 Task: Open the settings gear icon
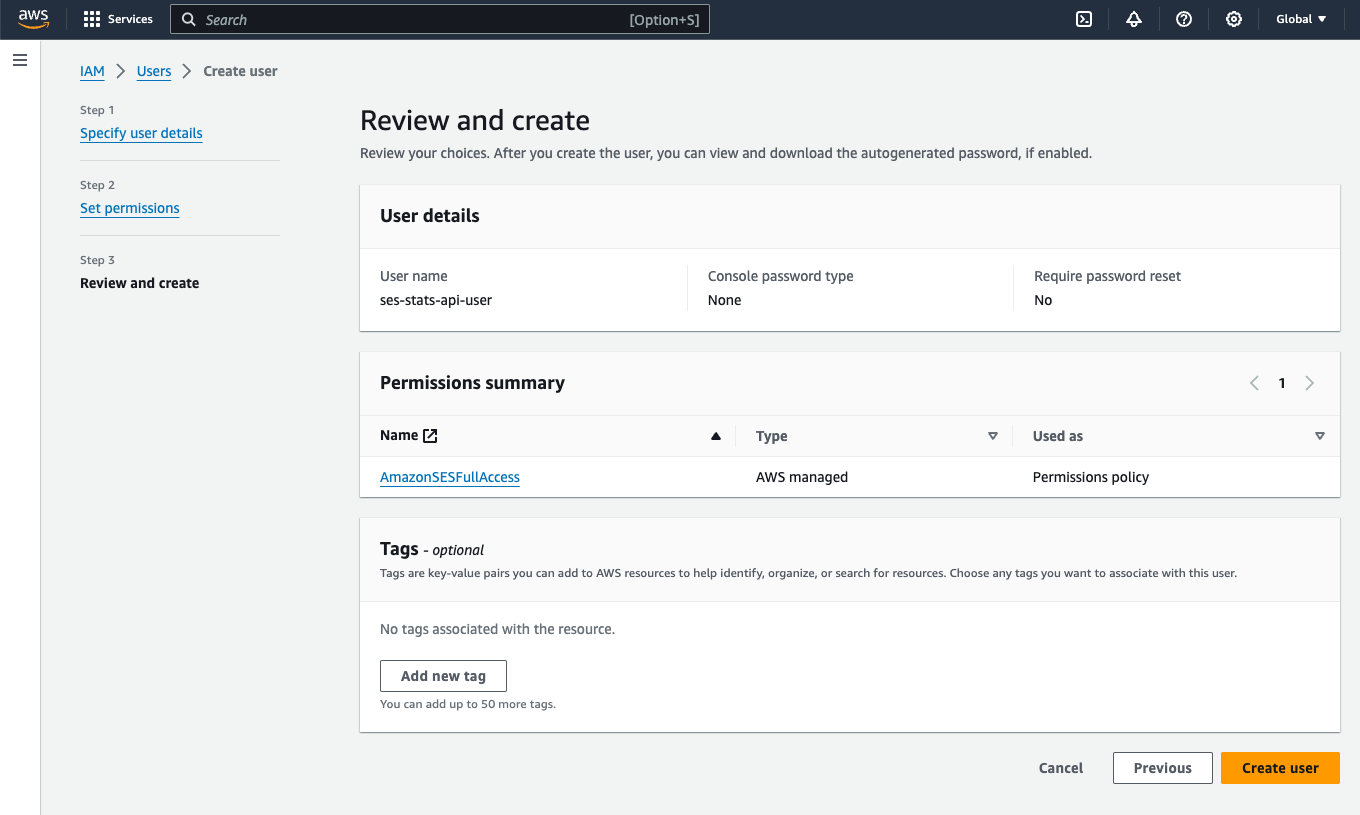[1234, 19]
